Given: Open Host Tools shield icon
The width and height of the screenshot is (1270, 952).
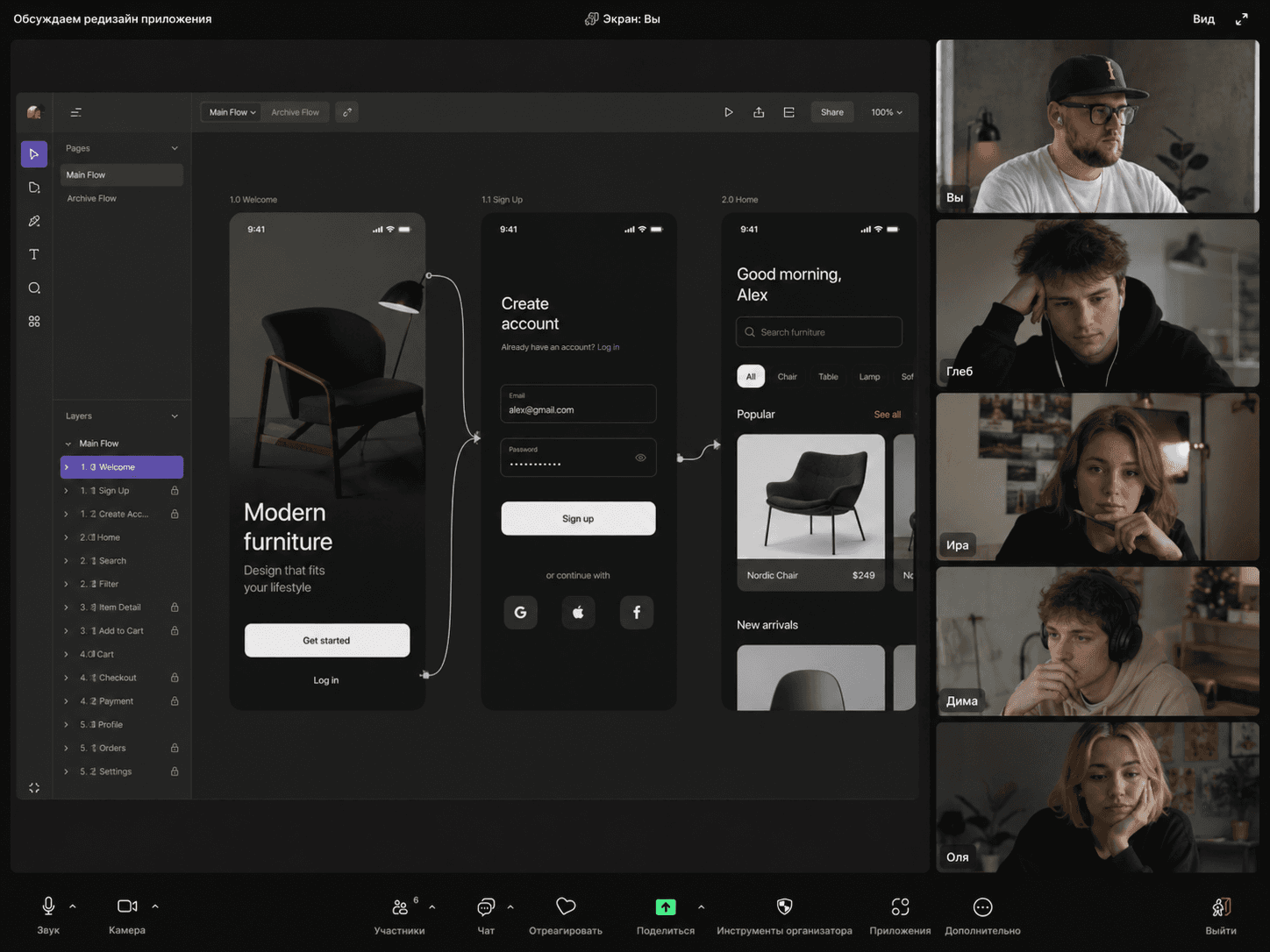Looking at the screenshot, I should tap(784, 906).
